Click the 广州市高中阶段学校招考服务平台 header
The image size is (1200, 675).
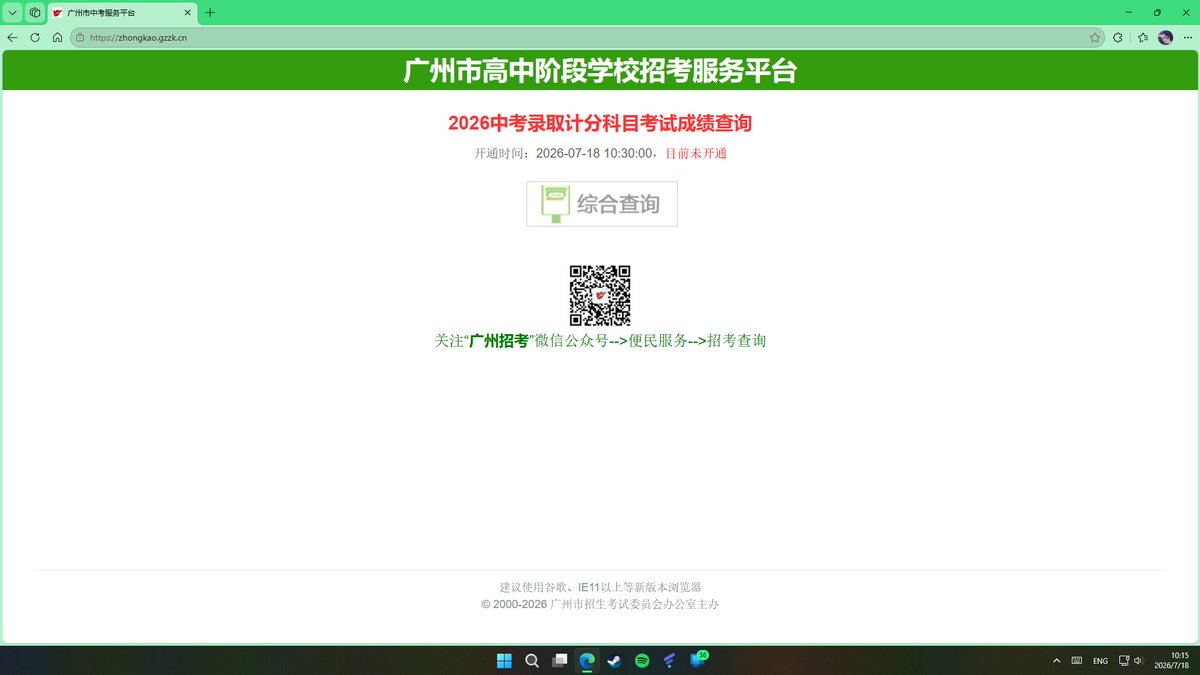coord(600,71)
